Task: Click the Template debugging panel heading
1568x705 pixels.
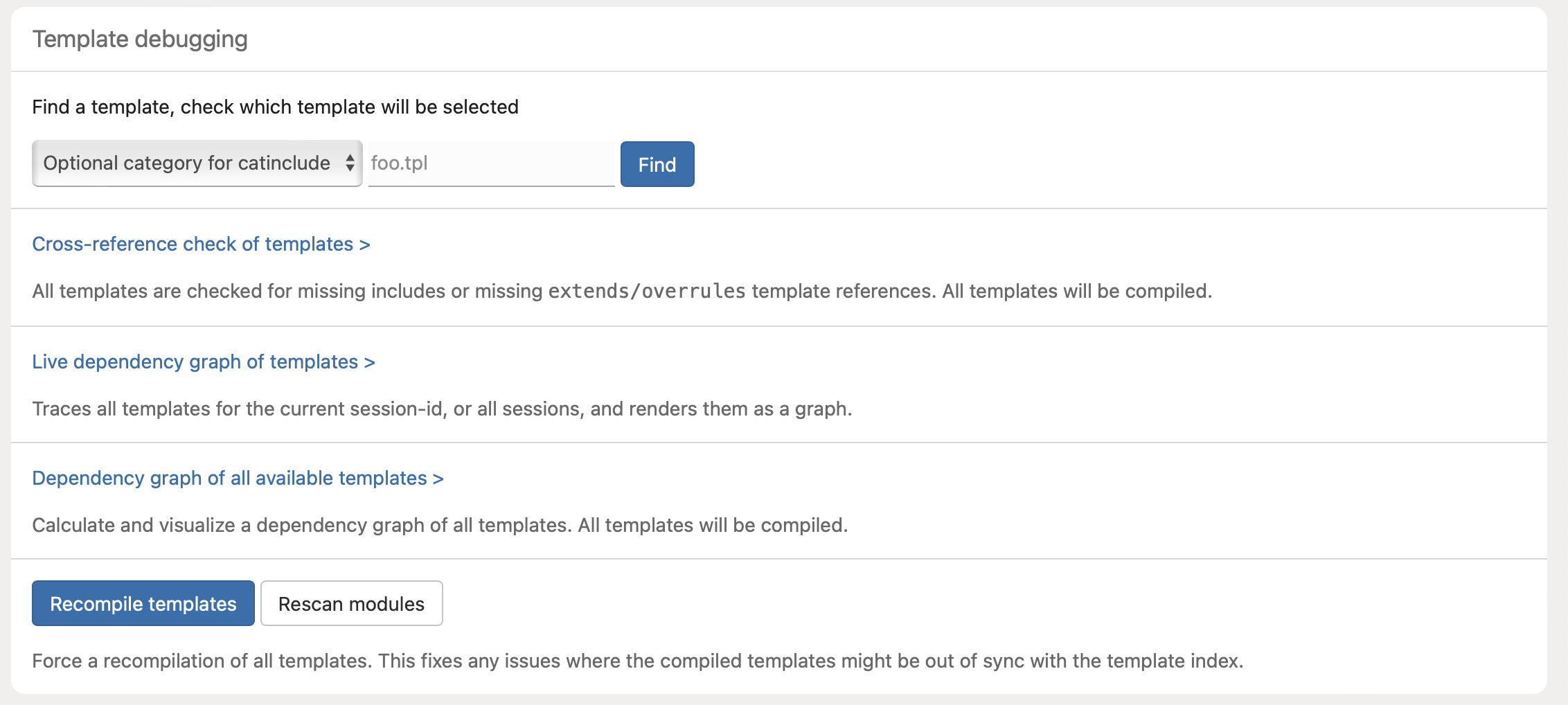Action: tap(140, 39)
